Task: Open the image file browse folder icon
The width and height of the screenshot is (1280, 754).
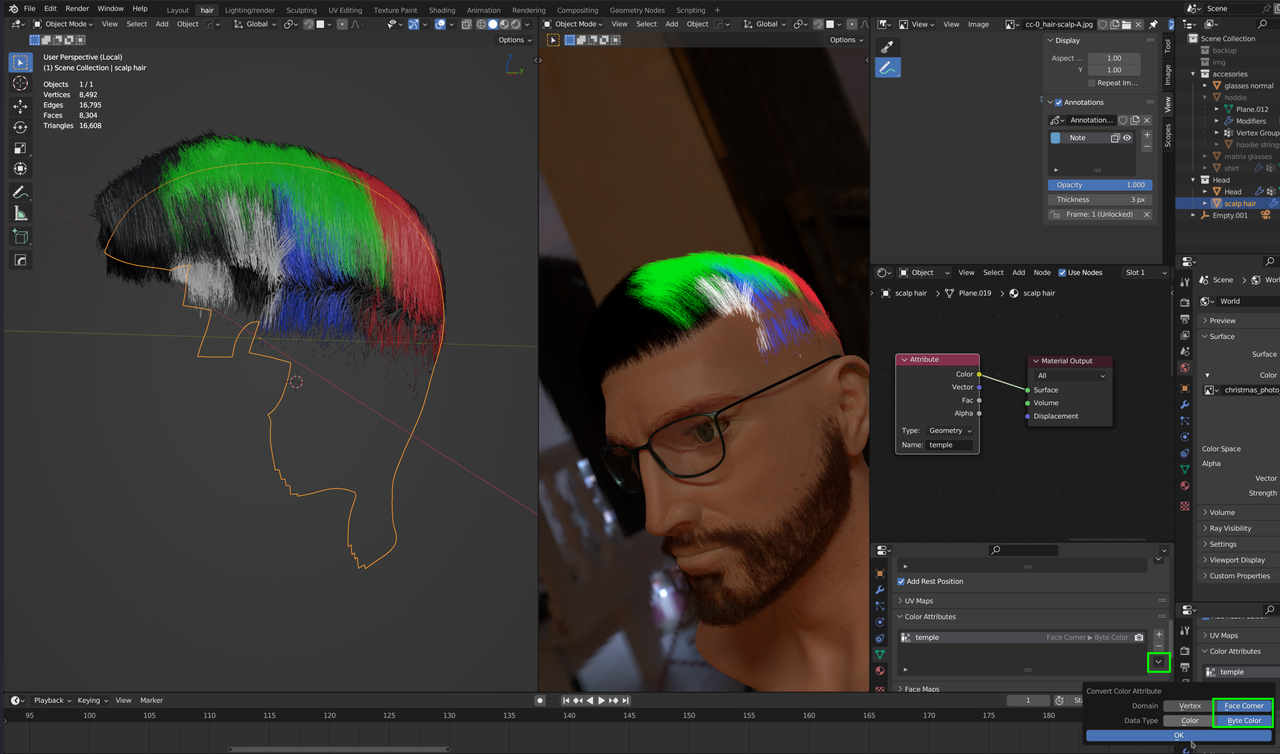Action: click(x=1126, y=24)
